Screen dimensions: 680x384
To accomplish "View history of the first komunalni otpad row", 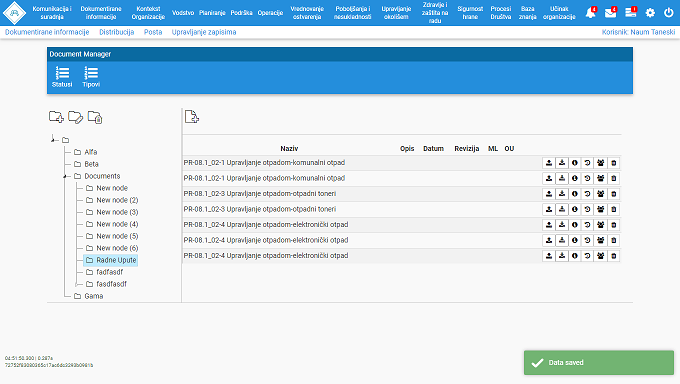I will (x=588, y=163).
